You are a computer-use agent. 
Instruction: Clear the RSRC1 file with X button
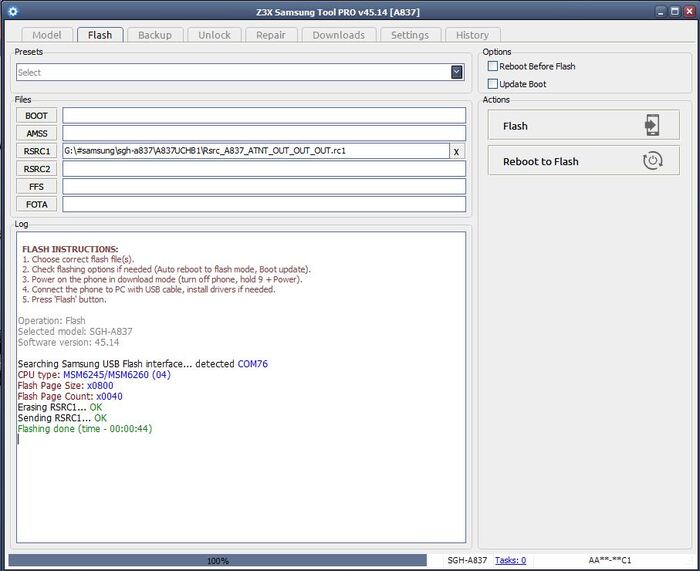point(456,152)
